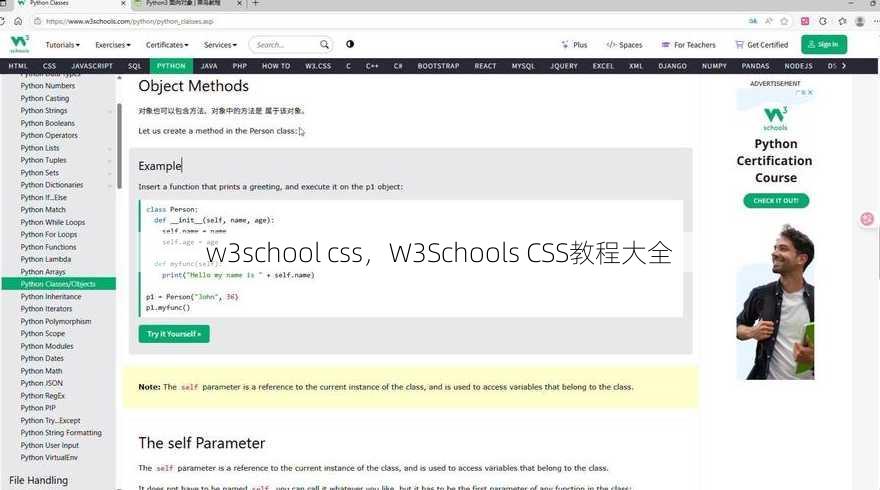Open the For Teachers link
Image resolution: width=880 pixels, height=490 pixels.
(x=689, y=45)
